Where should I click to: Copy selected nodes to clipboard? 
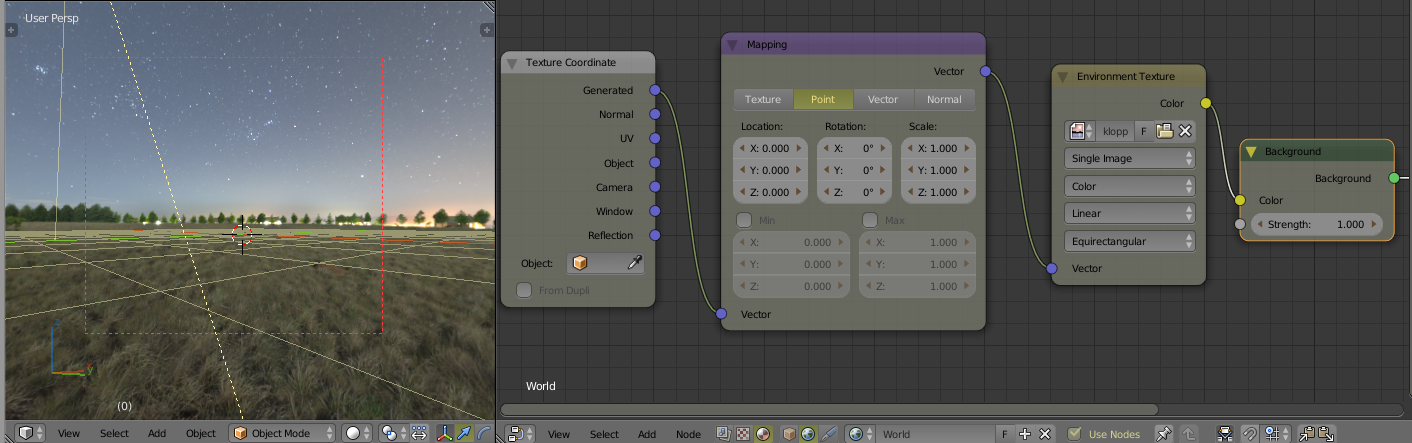point(1307,434)
